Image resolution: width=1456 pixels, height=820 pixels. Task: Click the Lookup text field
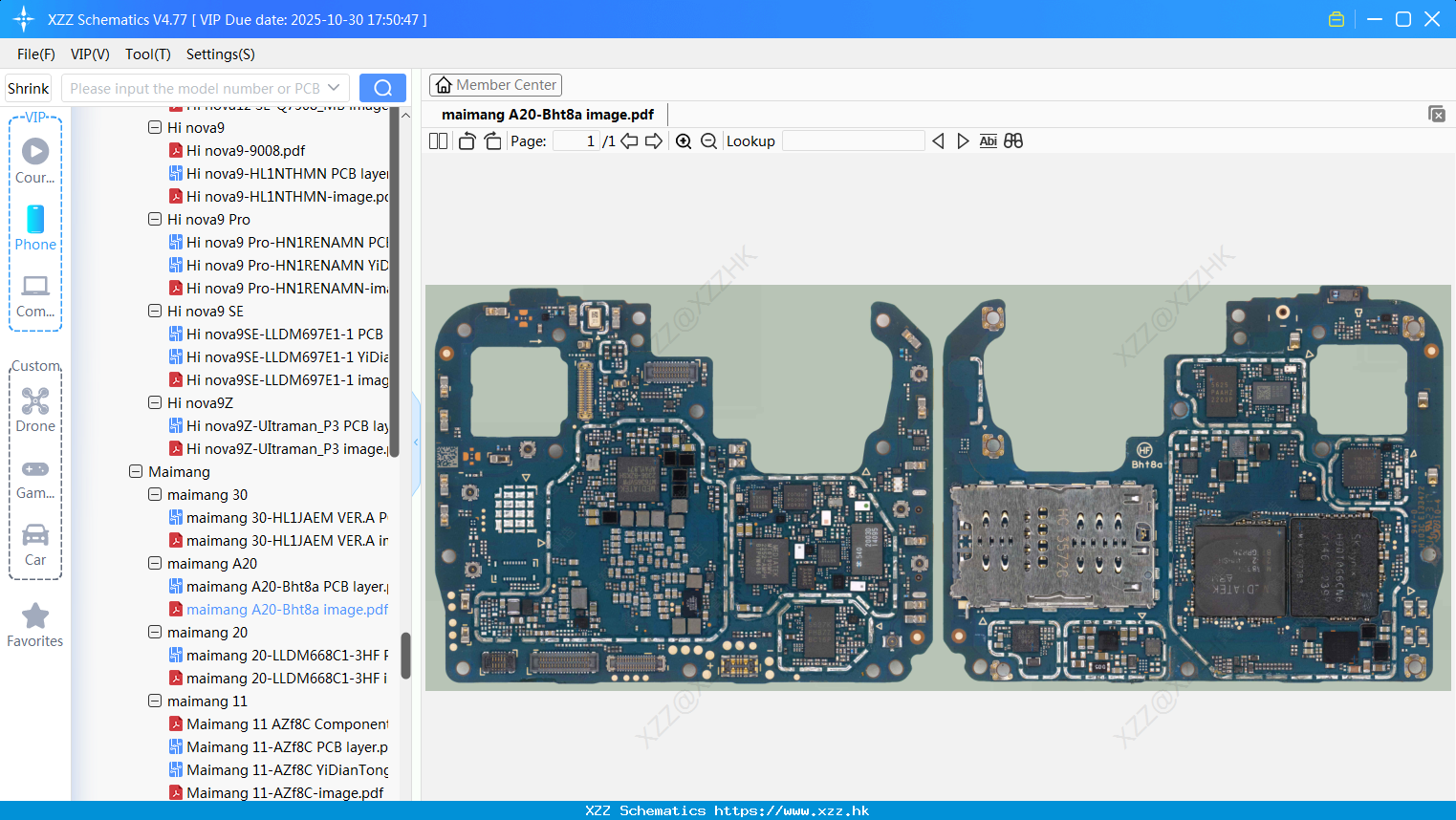(853, 141)
